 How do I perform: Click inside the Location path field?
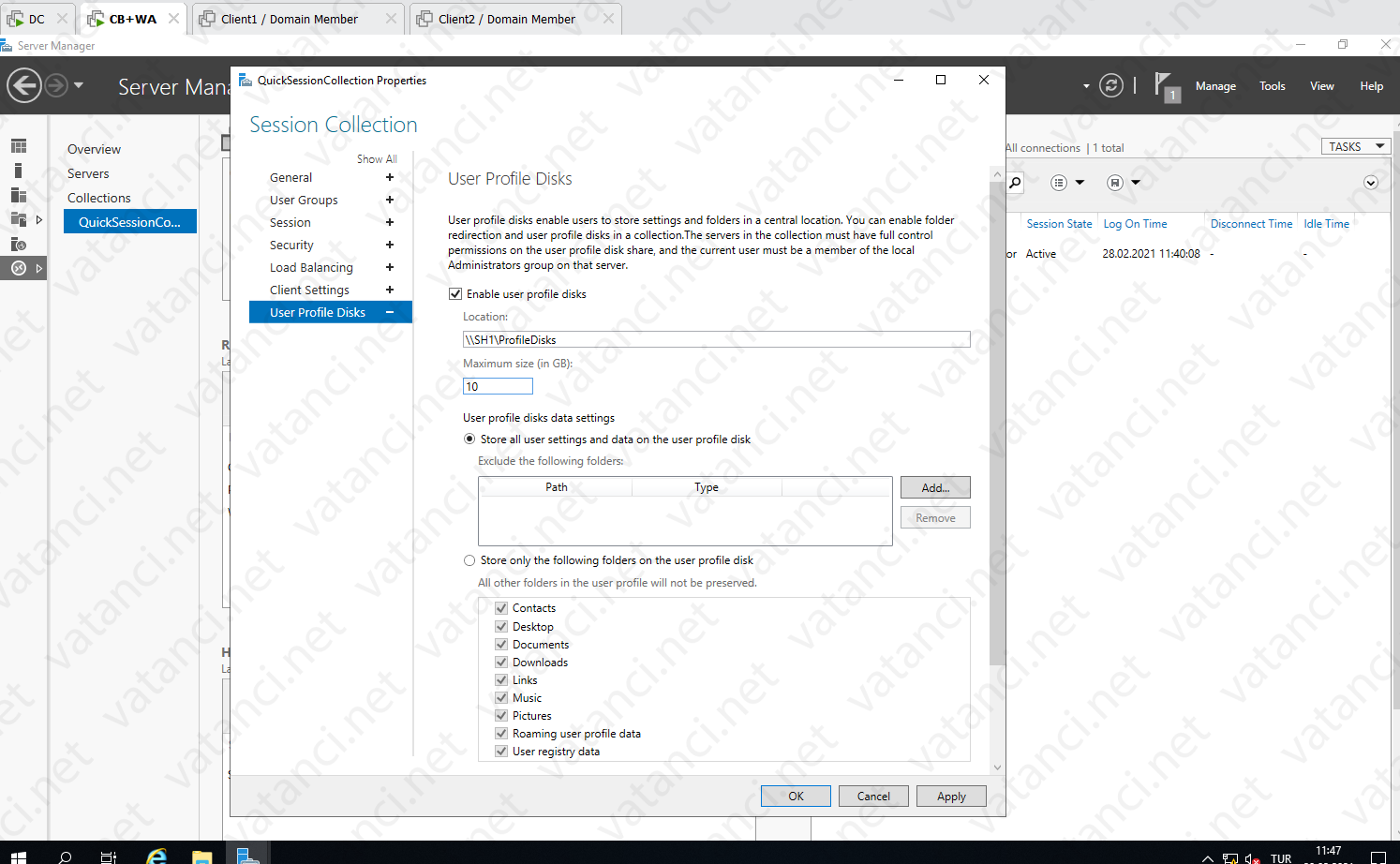point(715,339)
